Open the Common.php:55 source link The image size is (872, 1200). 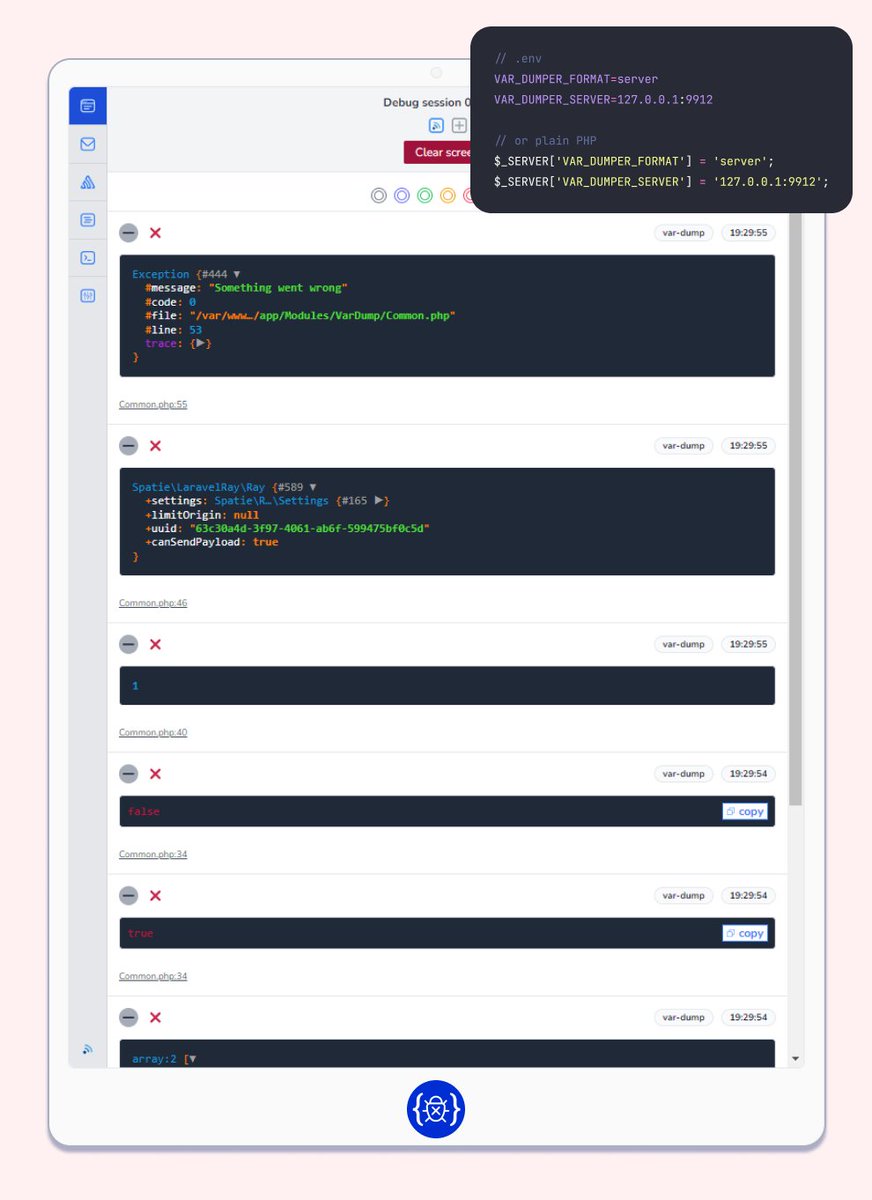(153, 405)
